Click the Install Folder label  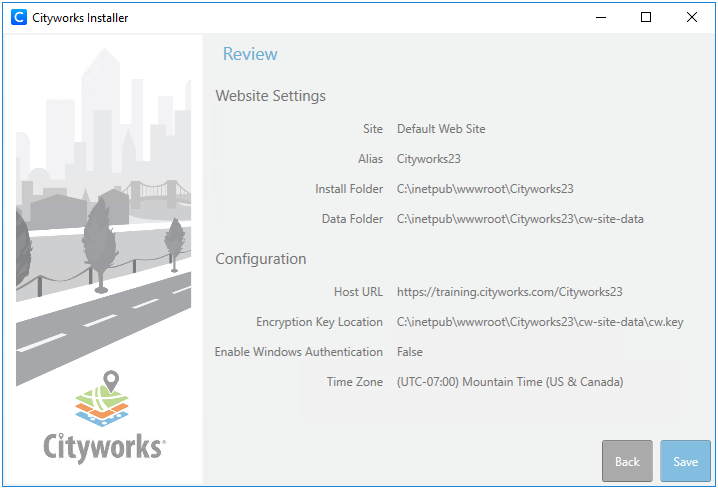point(349,189)
